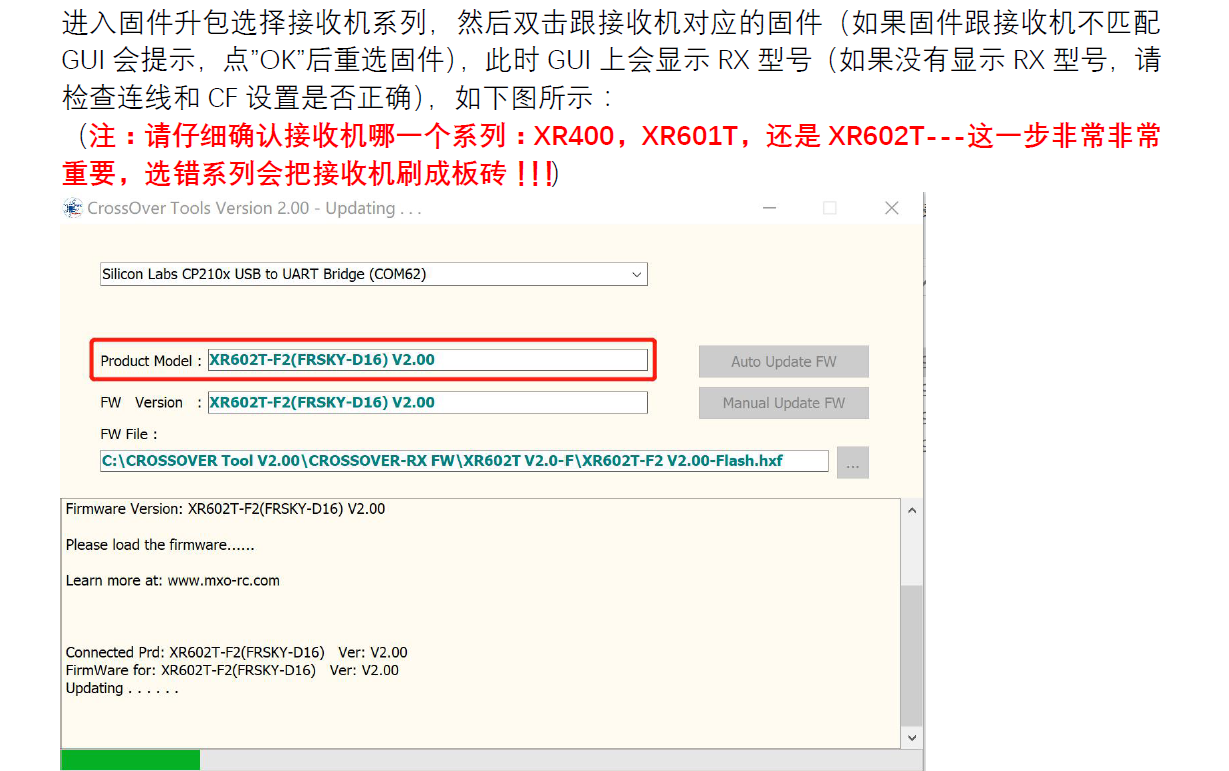Click the FW File path field
Screen dimensions: 1229x771
click(464, 461)
